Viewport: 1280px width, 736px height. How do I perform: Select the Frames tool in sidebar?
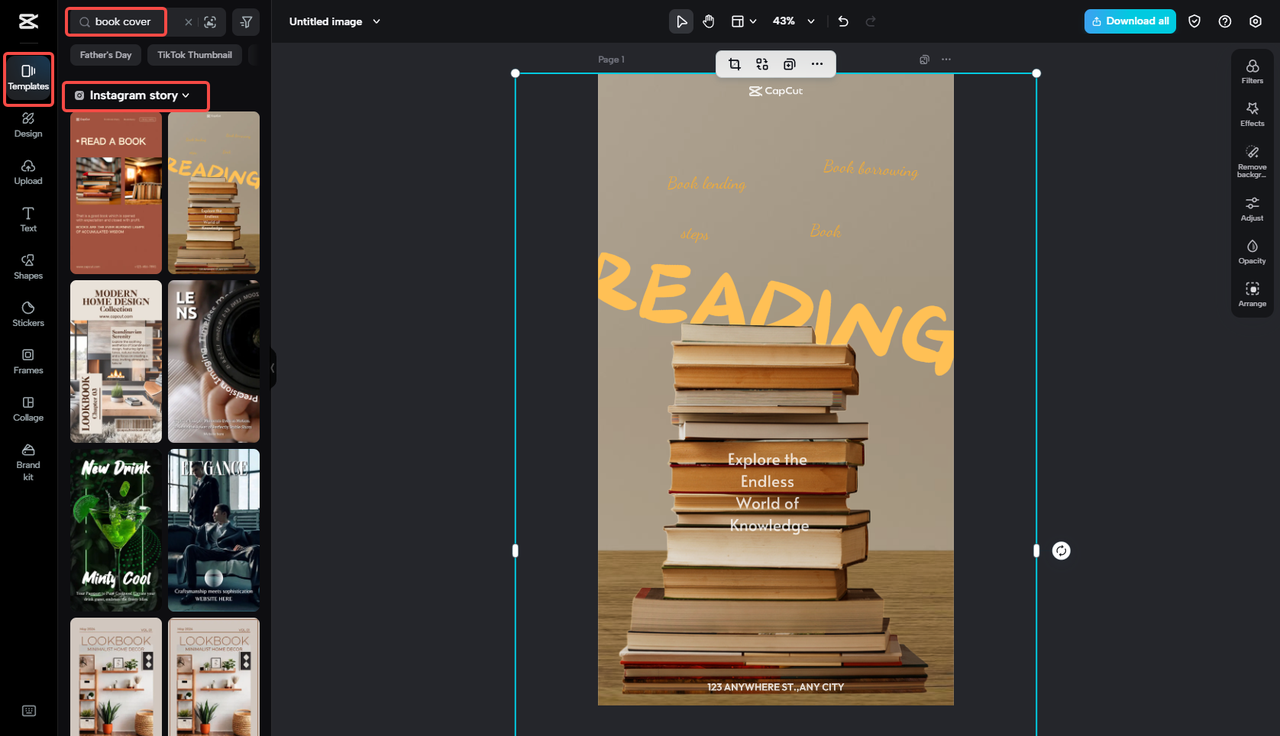click(x=28, y=361)
